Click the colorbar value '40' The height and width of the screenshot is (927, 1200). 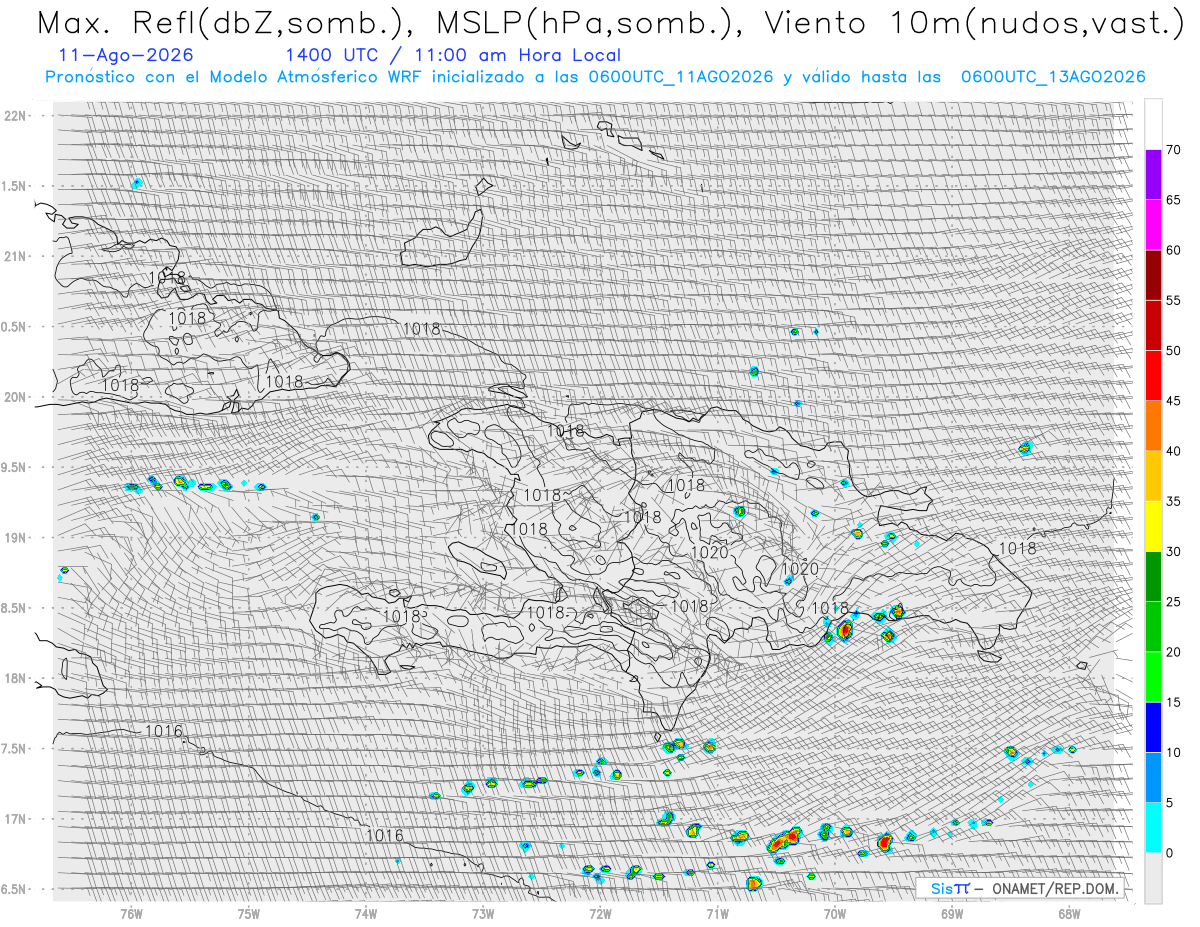click(x=1173, y=451)
